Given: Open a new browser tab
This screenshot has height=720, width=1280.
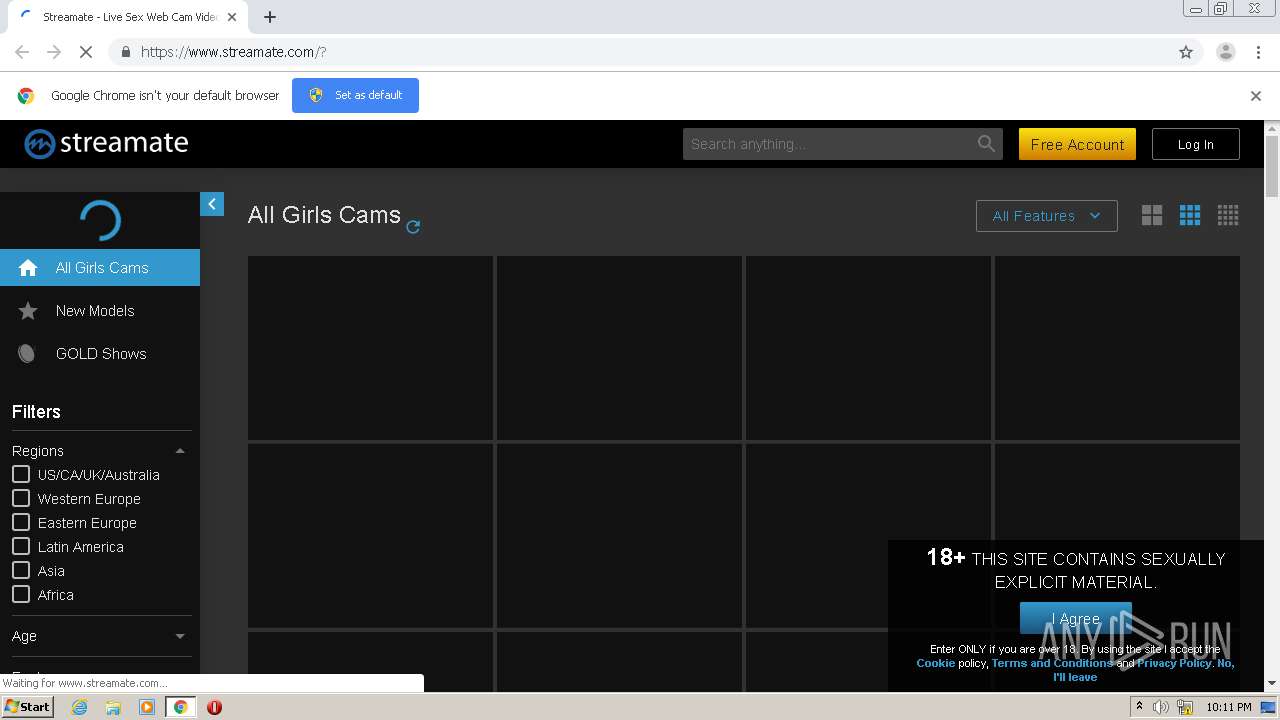Looking at the screenshot, I should tap(270, 17).
